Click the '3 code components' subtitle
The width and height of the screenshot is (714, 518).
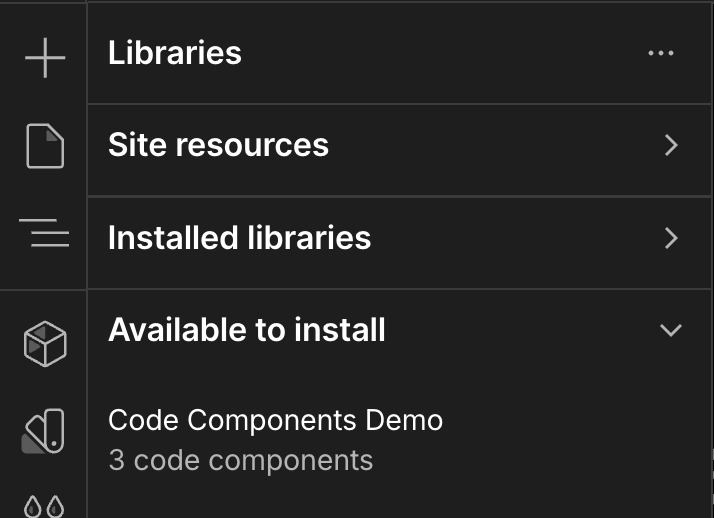240,461
